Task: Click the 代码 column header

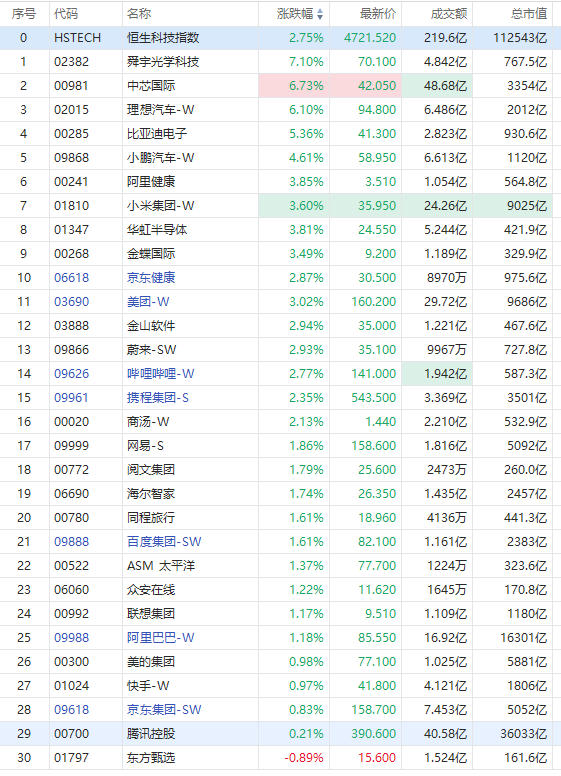Action: 66,14
